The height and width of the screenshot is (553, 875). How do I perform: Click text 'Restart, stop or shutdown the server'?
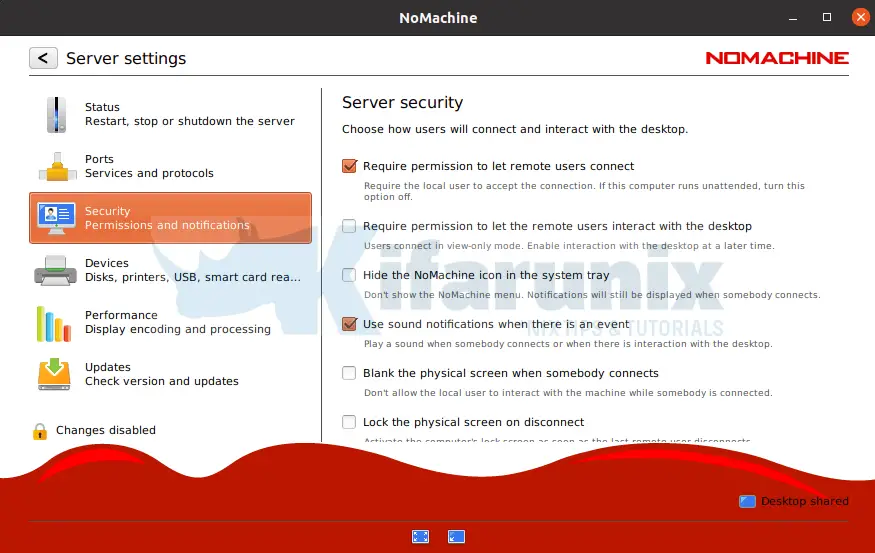pyautogui.click(x=190, y=121)
